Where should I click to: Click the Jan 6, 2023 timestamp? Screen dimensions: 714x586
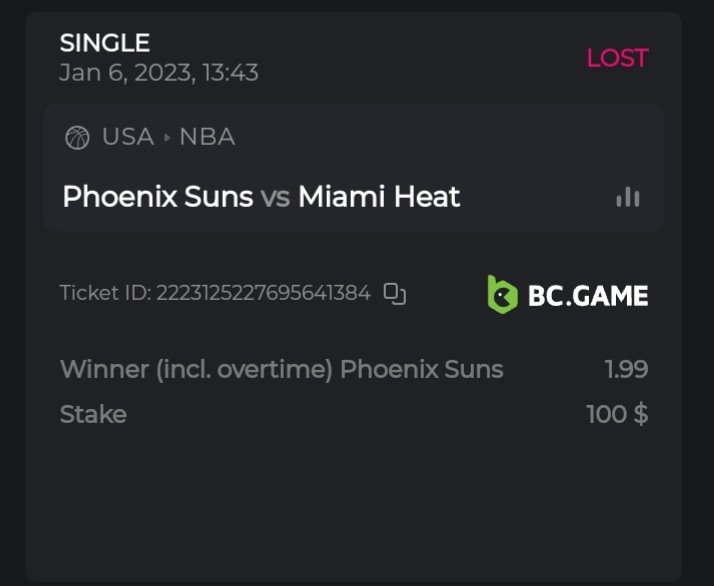pyautogui.click(x=159, y=73)
